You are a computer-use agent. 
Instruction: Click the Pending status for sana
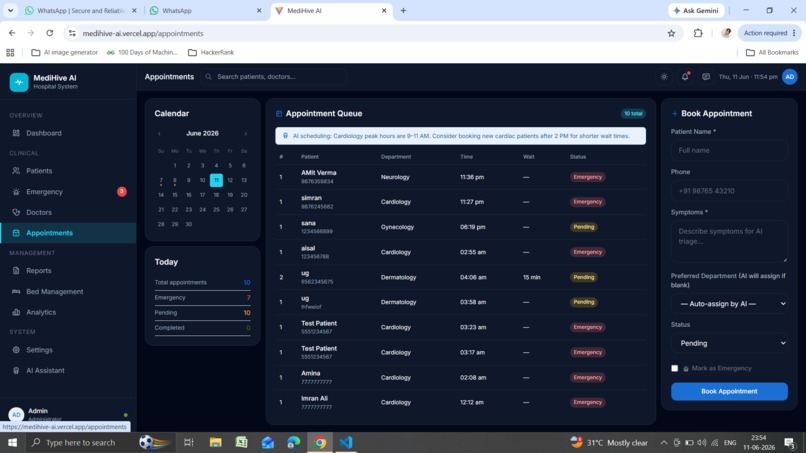pyautogui.click(x=583, y=227)
